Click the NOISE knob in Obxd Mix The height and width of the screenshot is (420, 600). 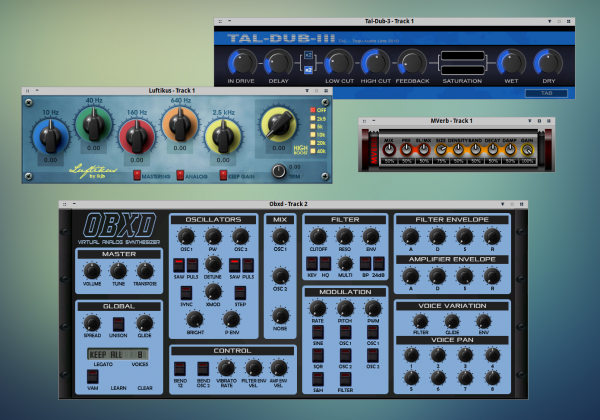(x=280, y=316)
